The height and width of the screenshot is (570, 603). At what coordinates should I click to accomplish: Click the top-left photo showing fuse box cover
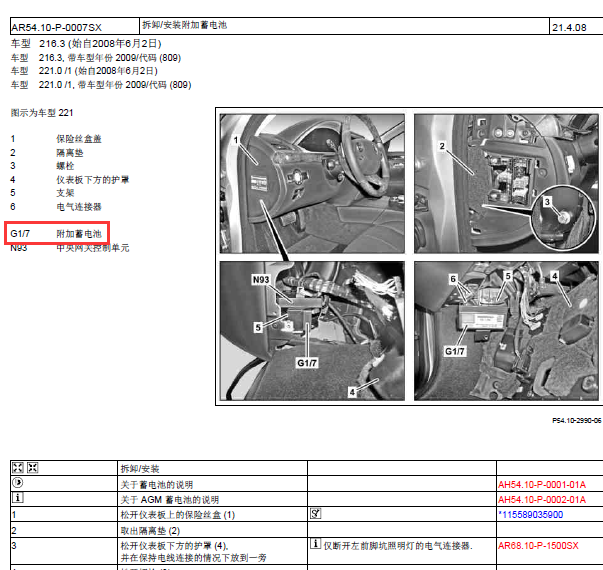point(312,183)
